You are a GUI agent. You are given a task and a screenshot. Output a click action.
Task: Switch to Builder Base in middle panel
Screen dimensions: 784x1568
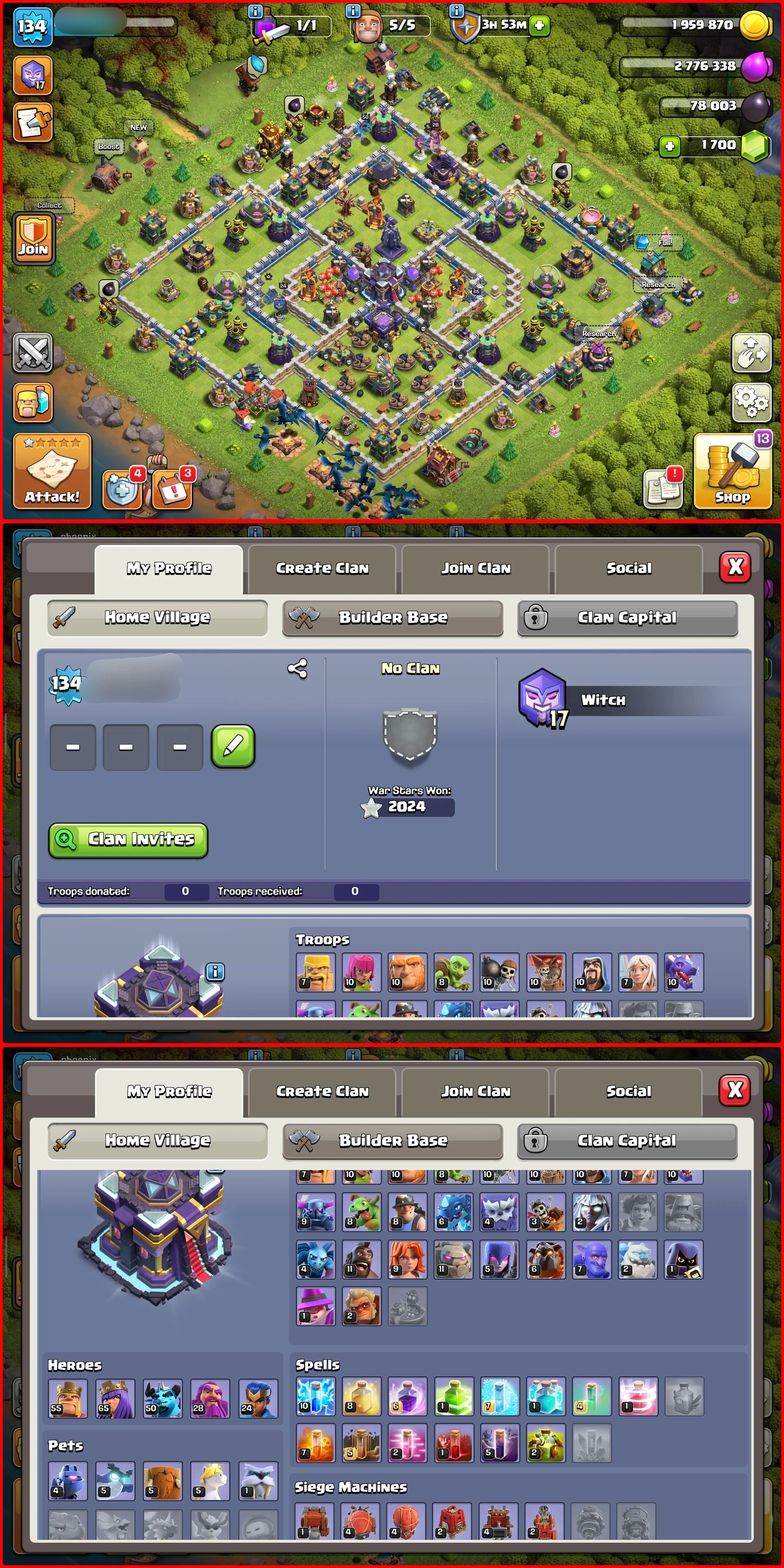click(392, 617)
